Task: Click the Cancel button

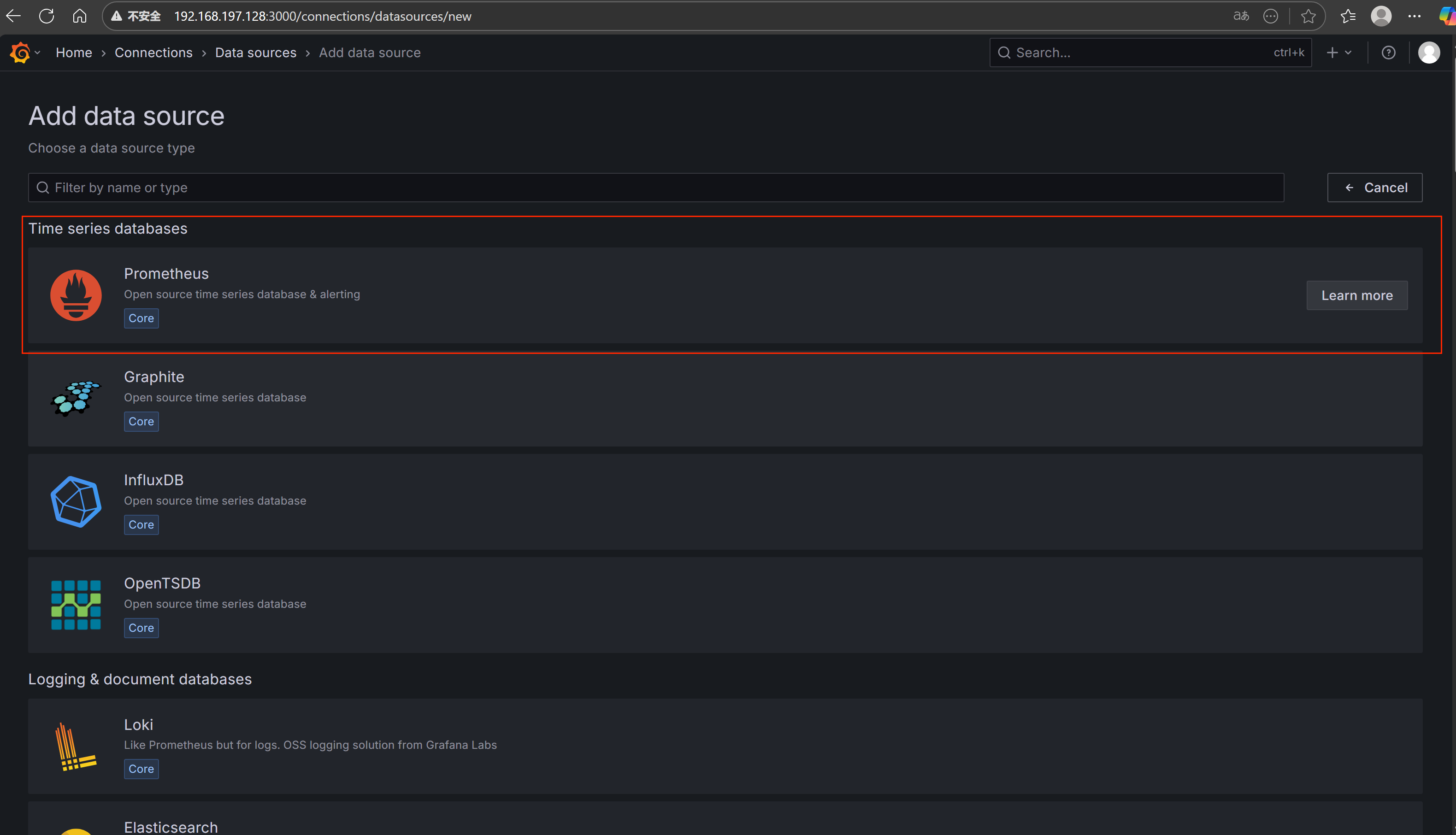Action: tap(1374, 188)
